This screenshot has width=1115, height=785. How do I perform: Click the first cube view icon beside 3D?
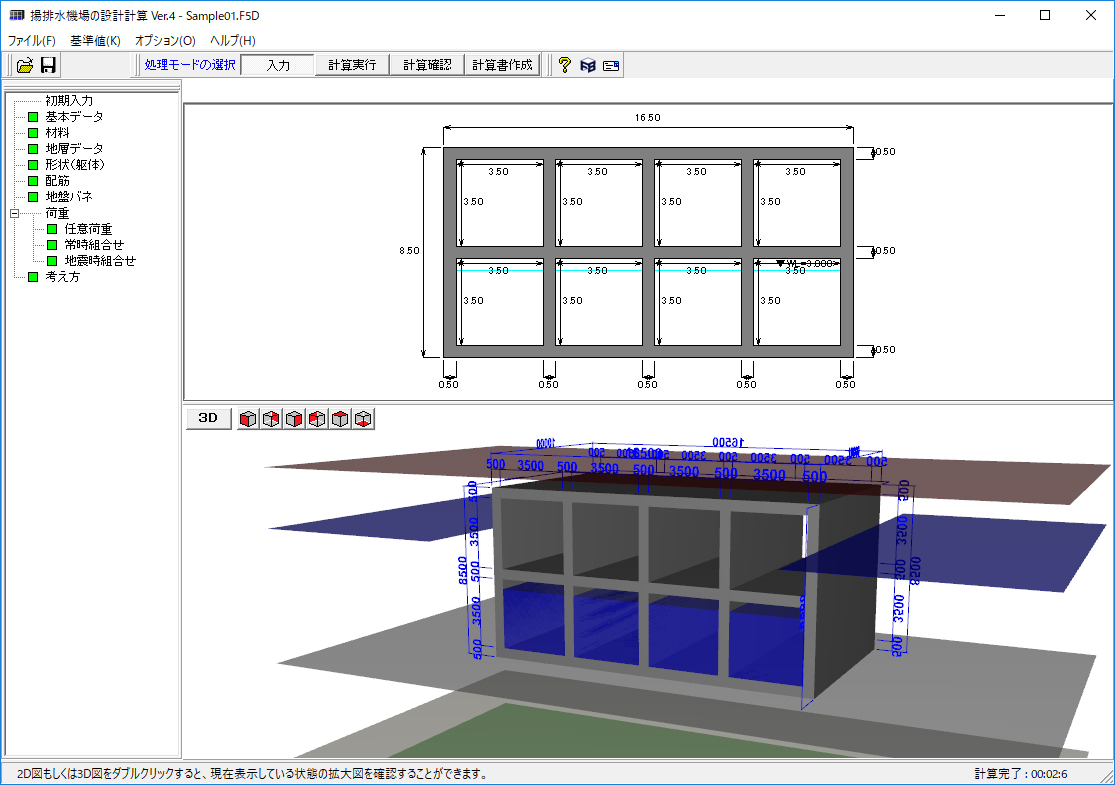(248, 419)
